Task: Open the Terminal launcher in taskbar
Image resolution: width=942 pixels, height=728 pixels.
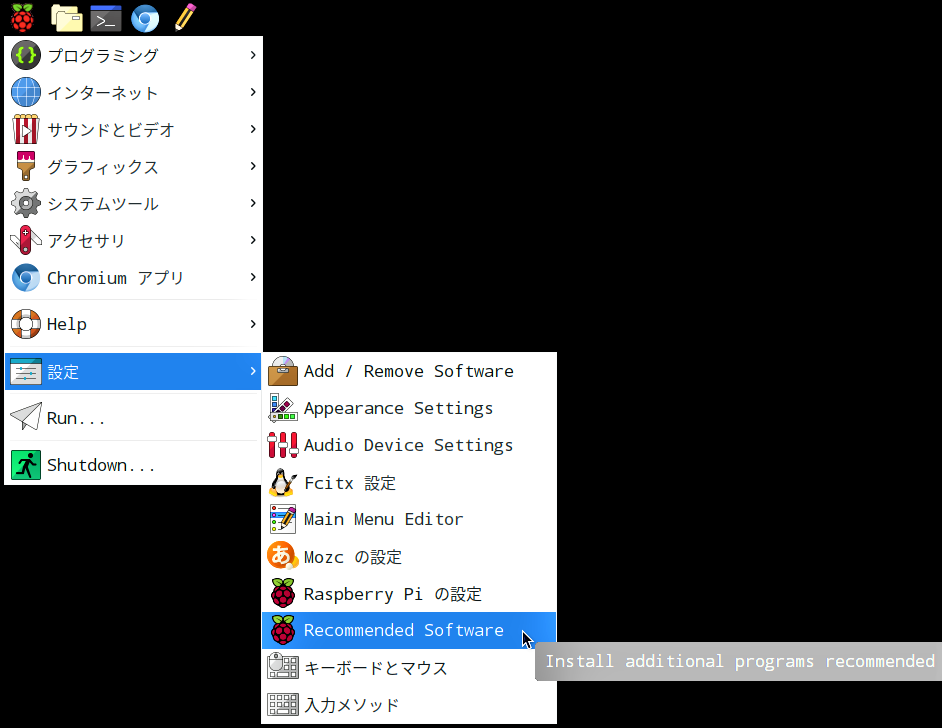Action: pyautogui.click(x=106, y=18)
